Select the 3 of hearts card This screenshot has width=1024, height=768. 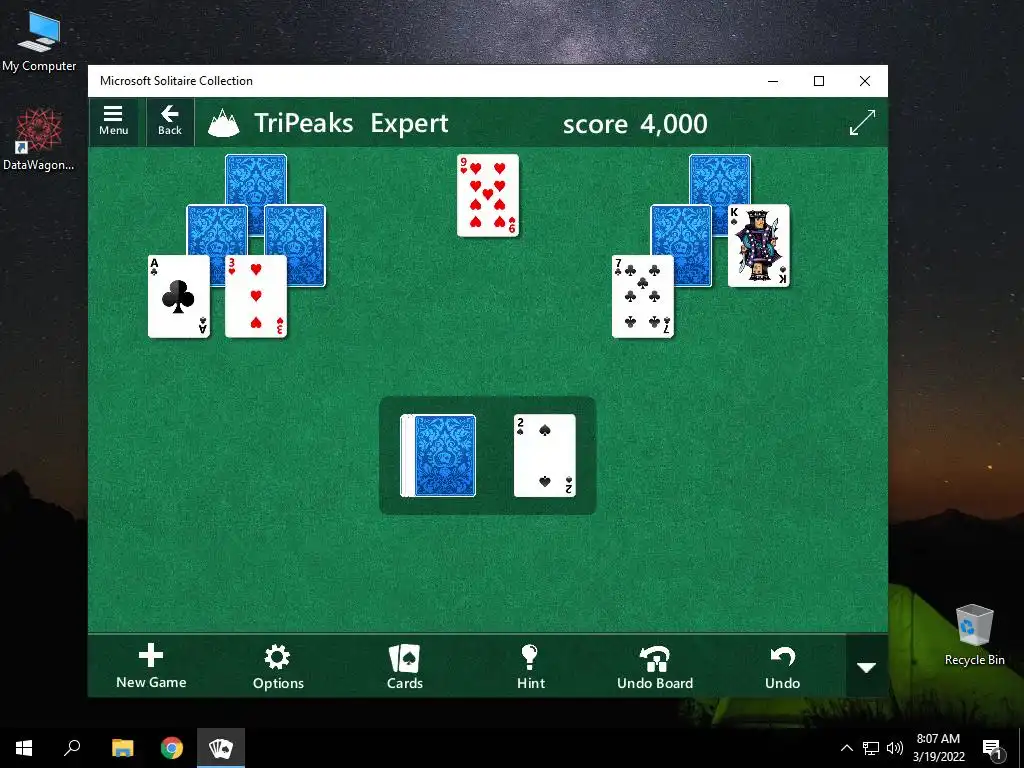pyautogui.click(x=256, y=296)
